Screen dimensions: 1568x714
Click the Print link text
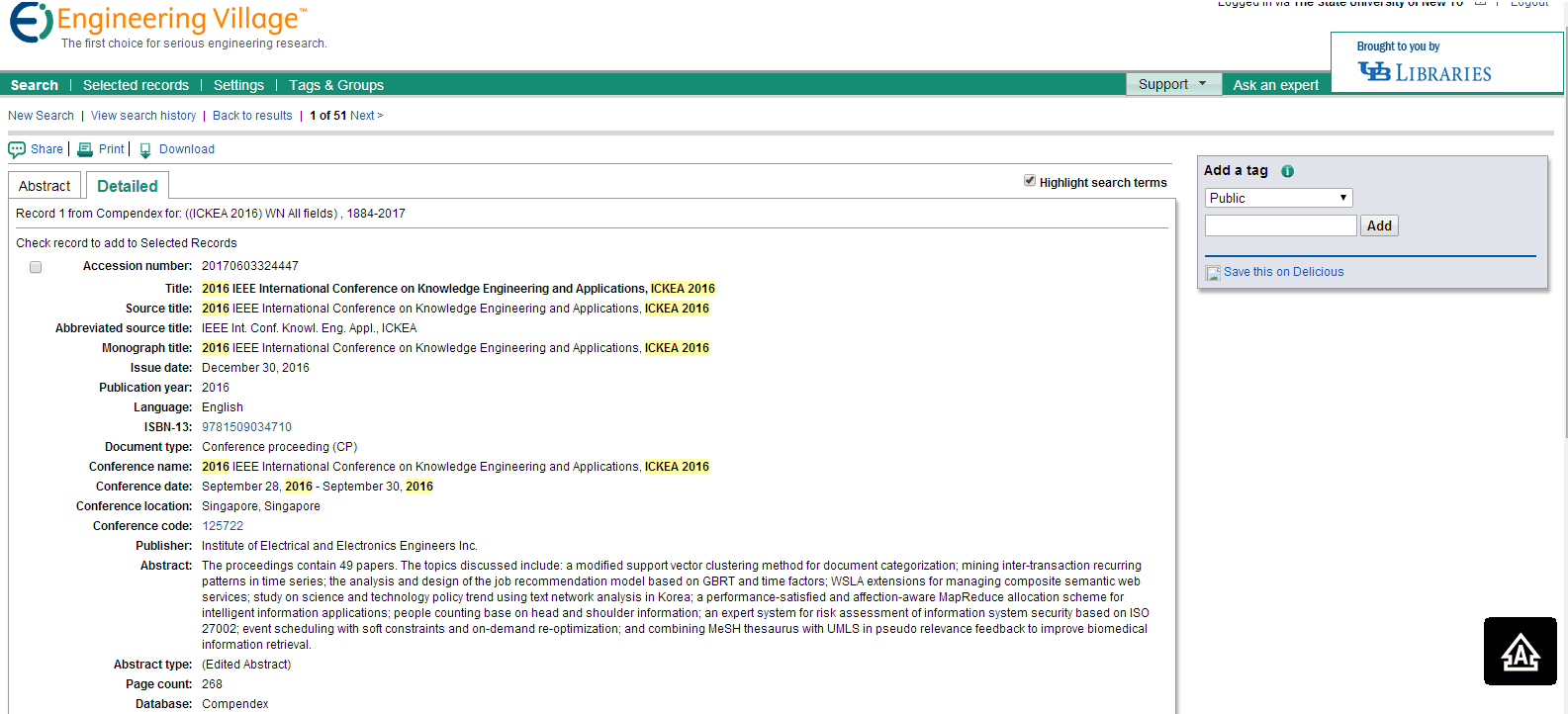(112, 149)
